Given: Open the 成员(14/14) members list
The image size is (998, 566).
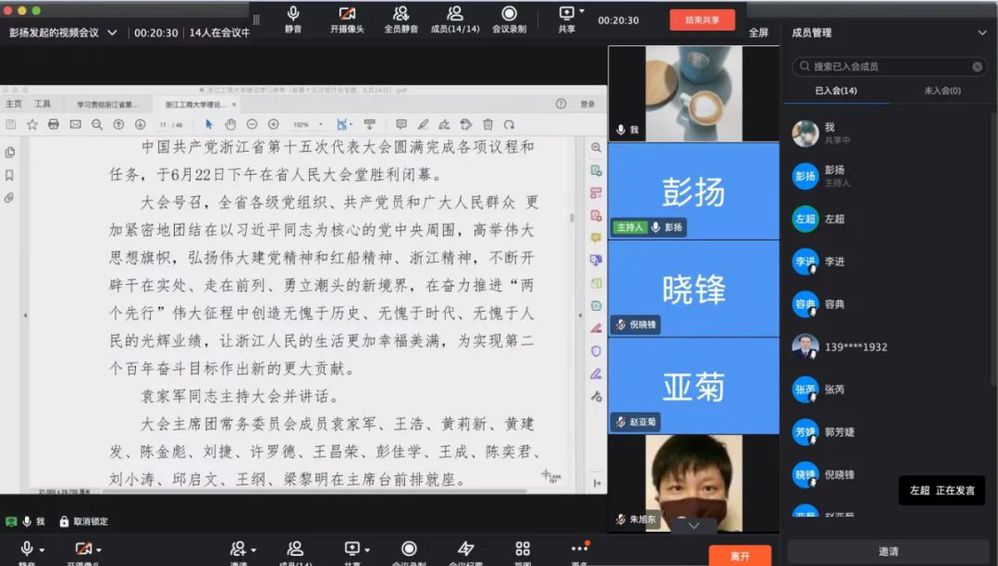Looking at the screenshot, I should point(454,14).
